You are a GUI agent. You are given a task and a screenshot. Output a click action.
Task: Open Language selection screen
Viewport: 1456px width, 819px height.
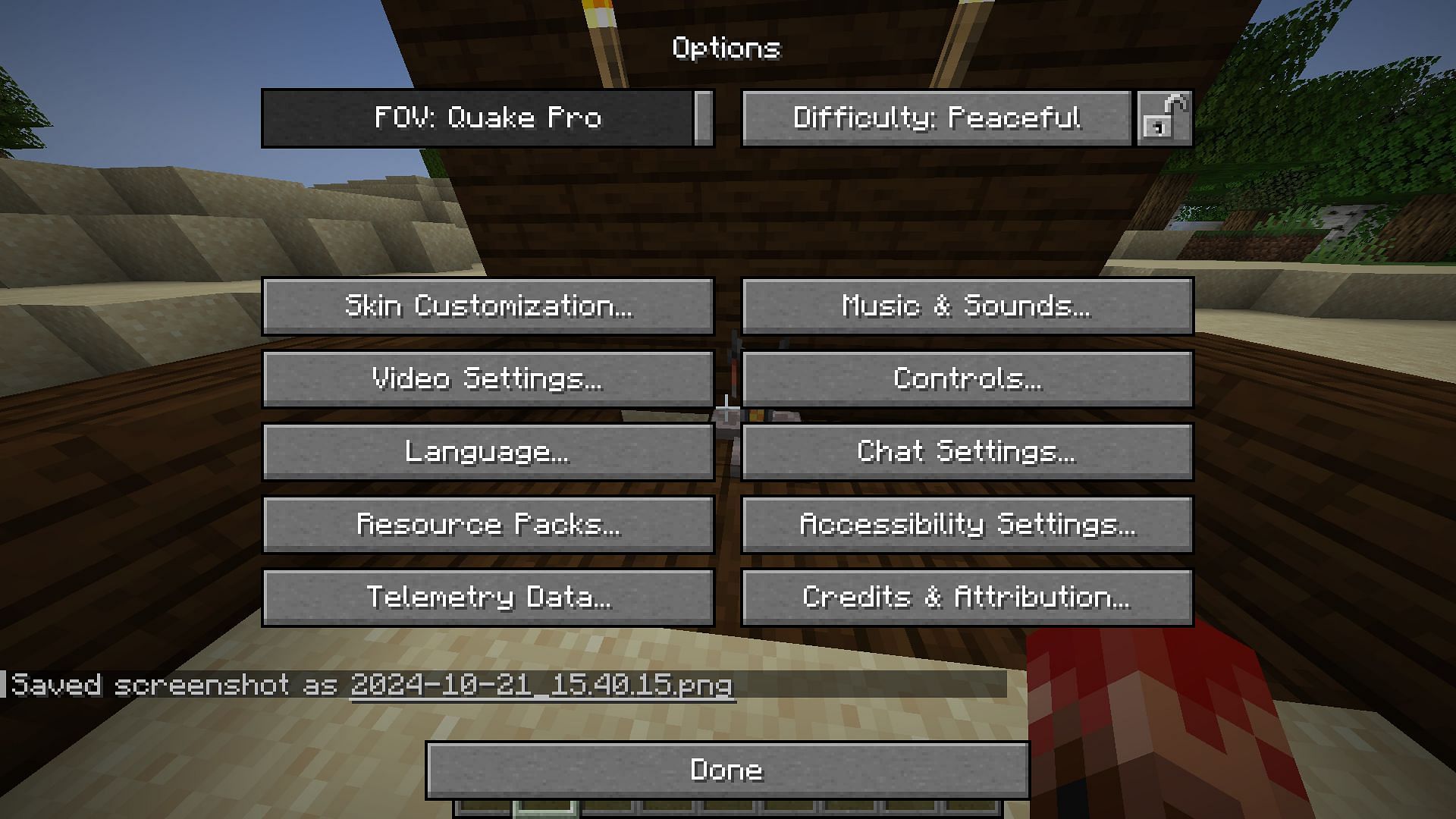(x=488, y=451)
